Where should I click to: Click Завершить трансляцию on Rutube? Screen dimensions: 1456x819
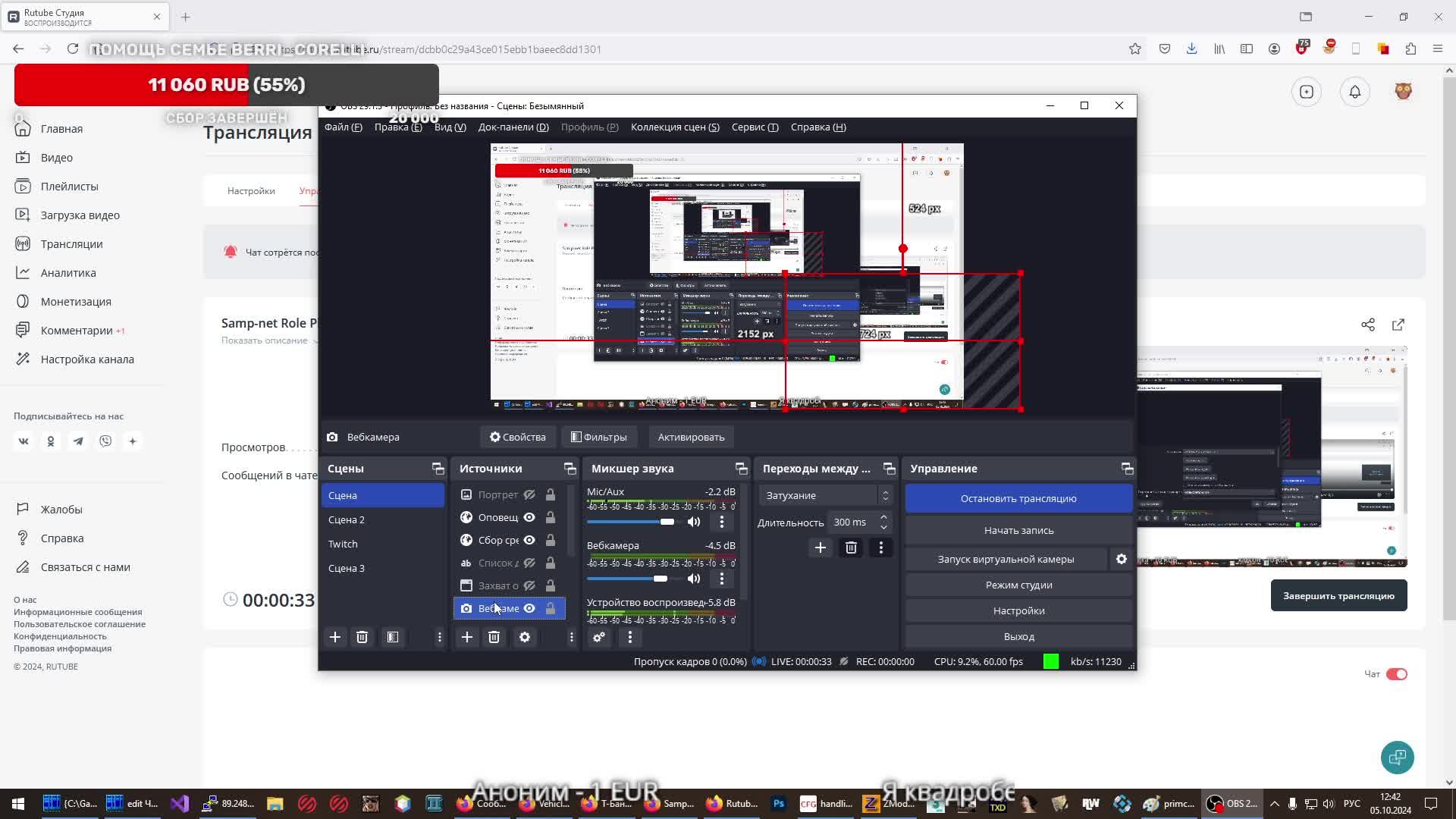[1338, 596]
